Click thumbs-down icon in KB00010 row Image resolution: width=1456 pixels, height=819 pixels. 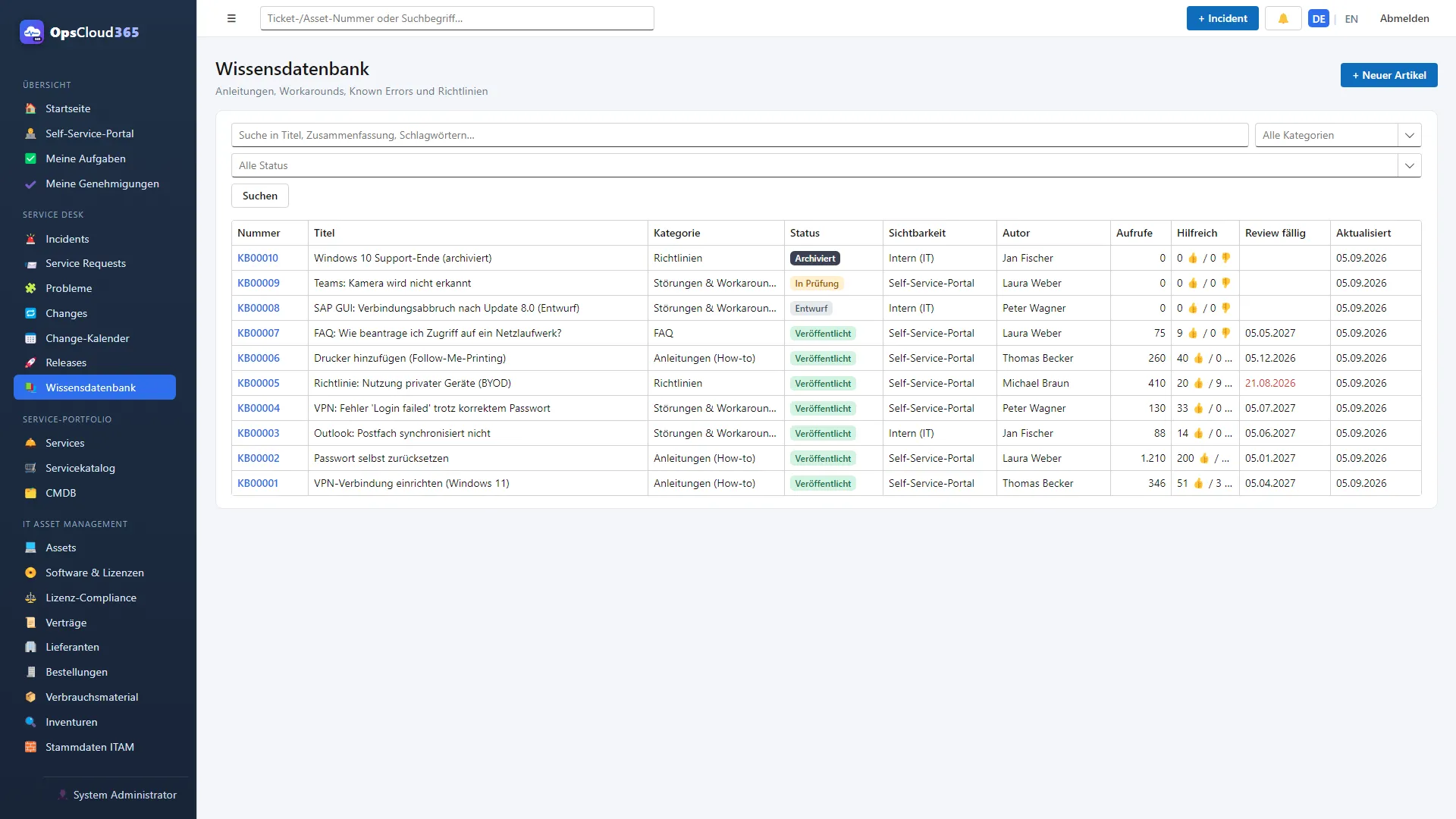pos(1225,258)
